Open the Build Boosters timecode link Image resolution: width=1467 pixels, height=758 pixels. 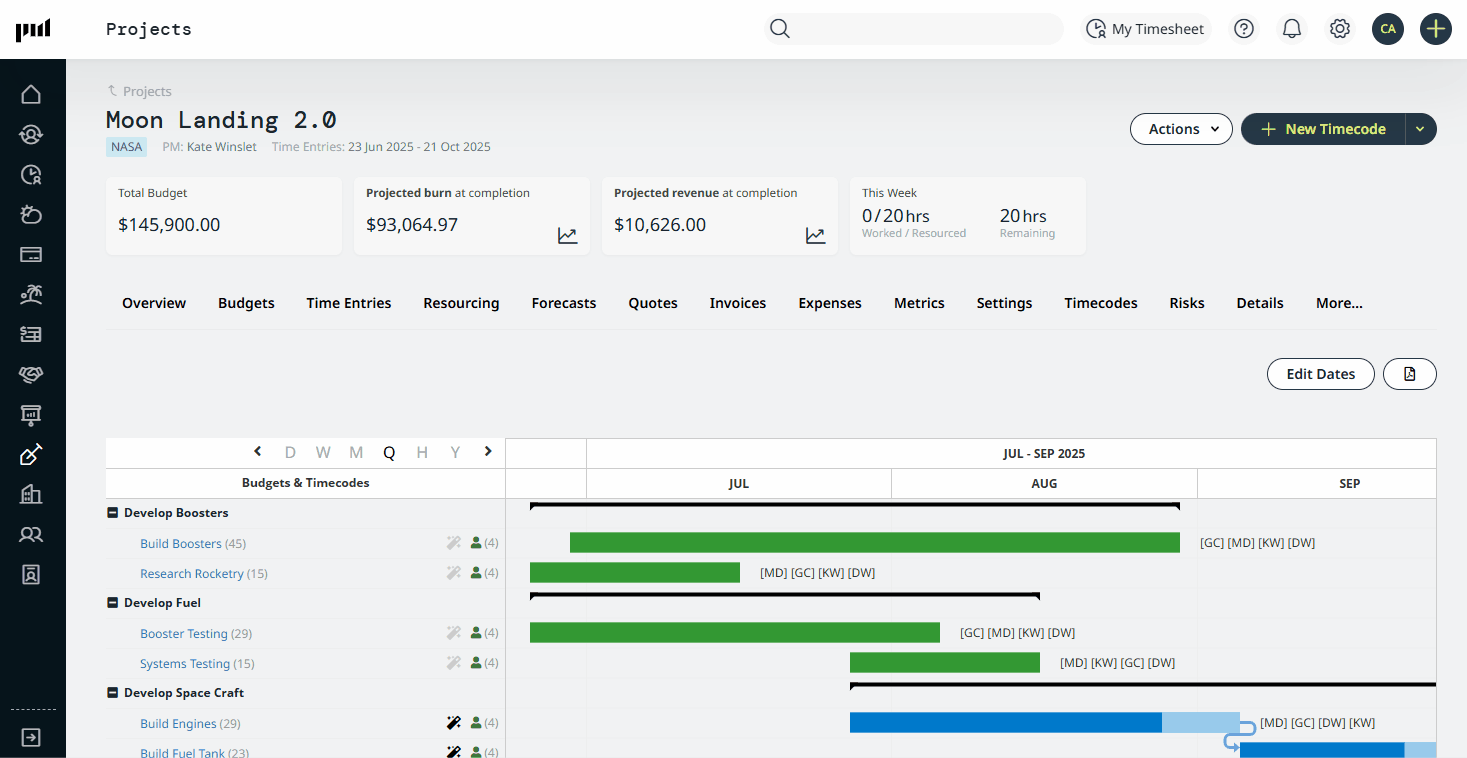tap(181, 544)
